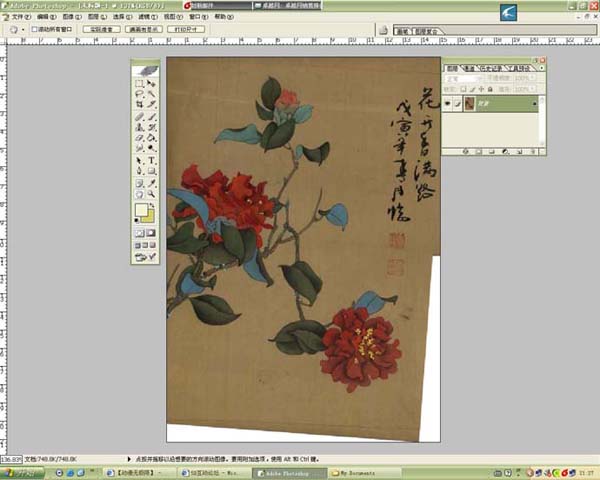Switch to Full Screen mode

152,245
